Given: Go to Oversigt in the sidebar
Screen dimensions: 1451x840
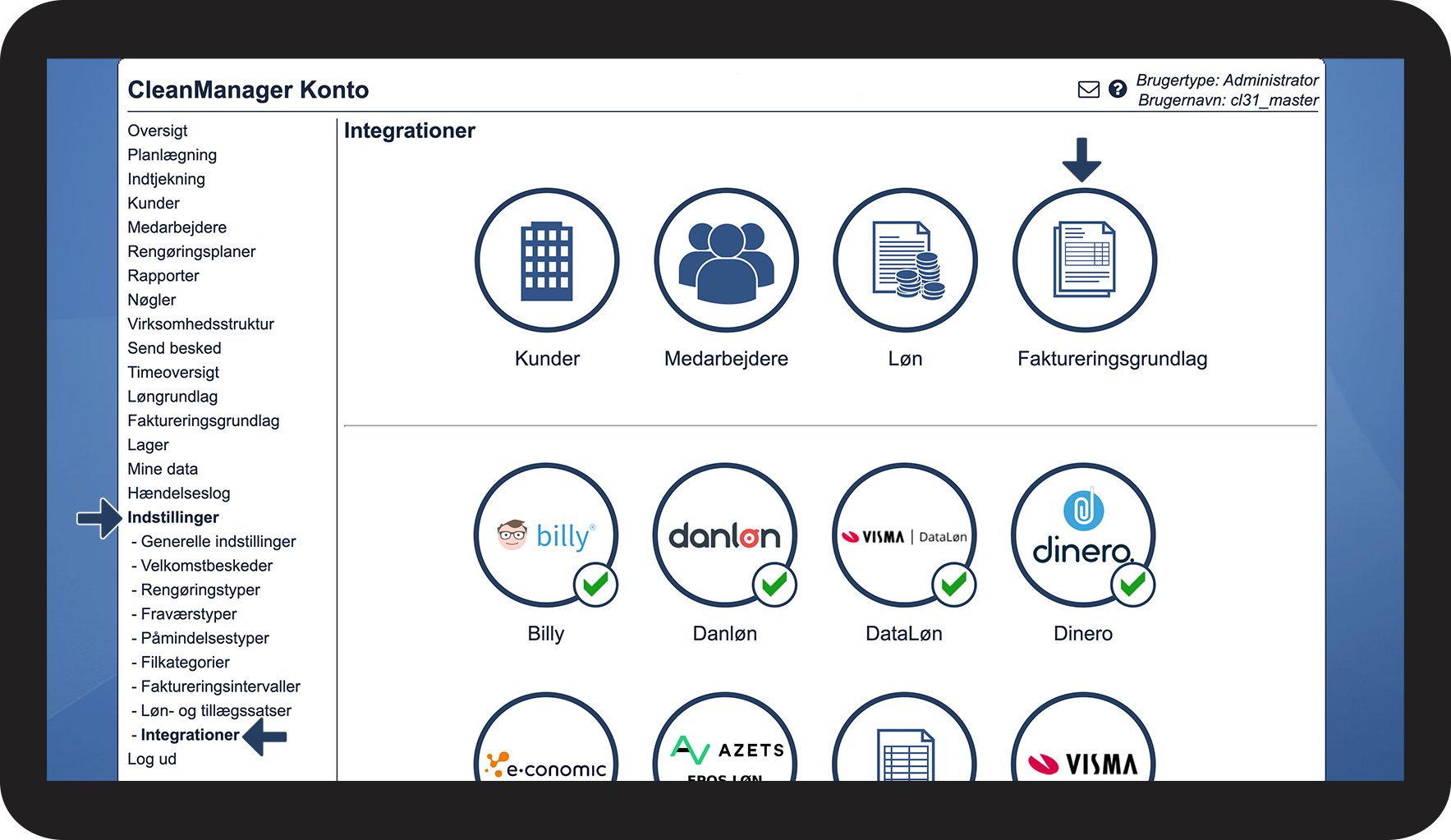Looking at the screenshot, I should tap(158, 131).
